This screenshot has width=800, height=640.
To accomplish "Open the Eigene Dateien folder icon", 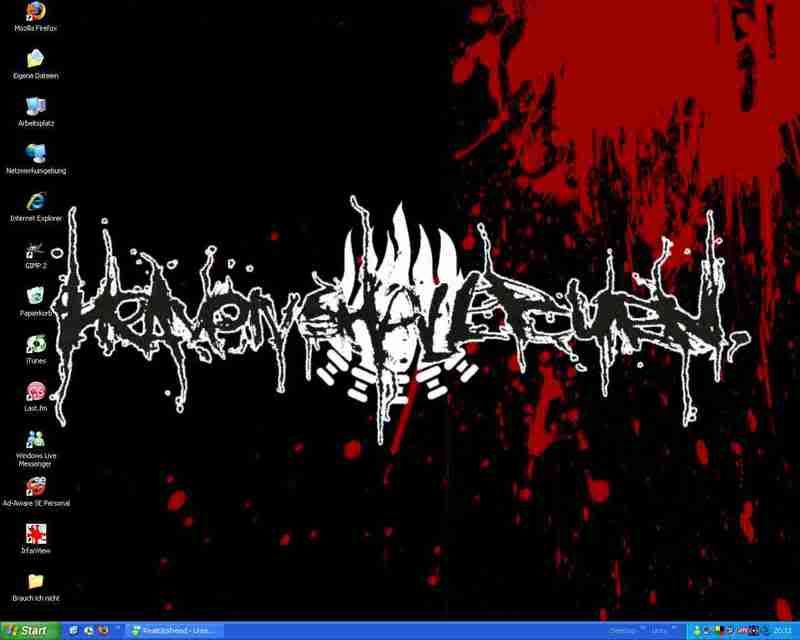I will pyautogui.click(x=36, y=65).
